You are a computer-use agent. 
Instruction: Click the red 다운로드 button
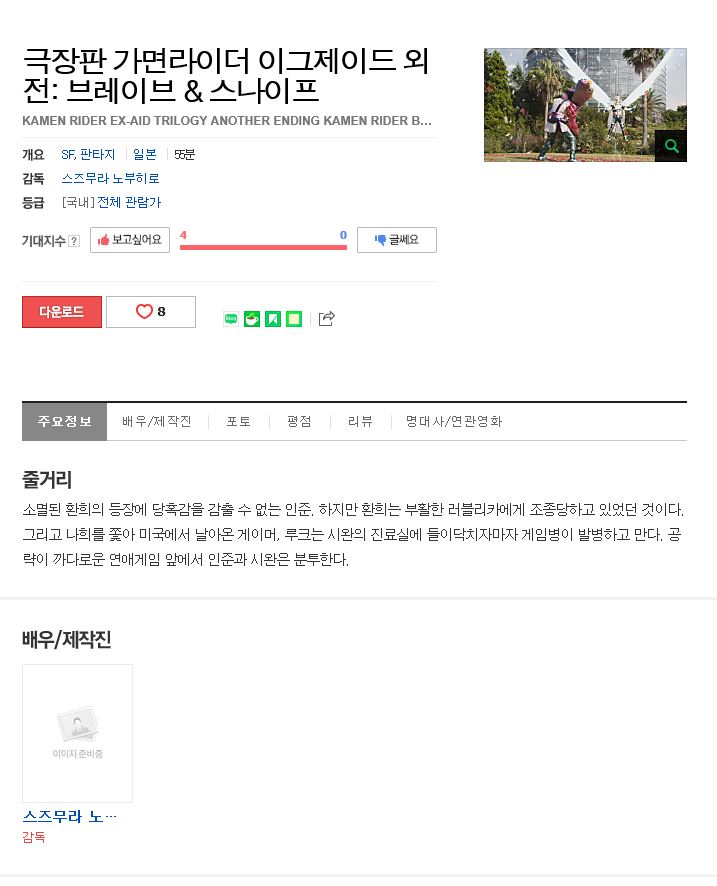(62, 312)
